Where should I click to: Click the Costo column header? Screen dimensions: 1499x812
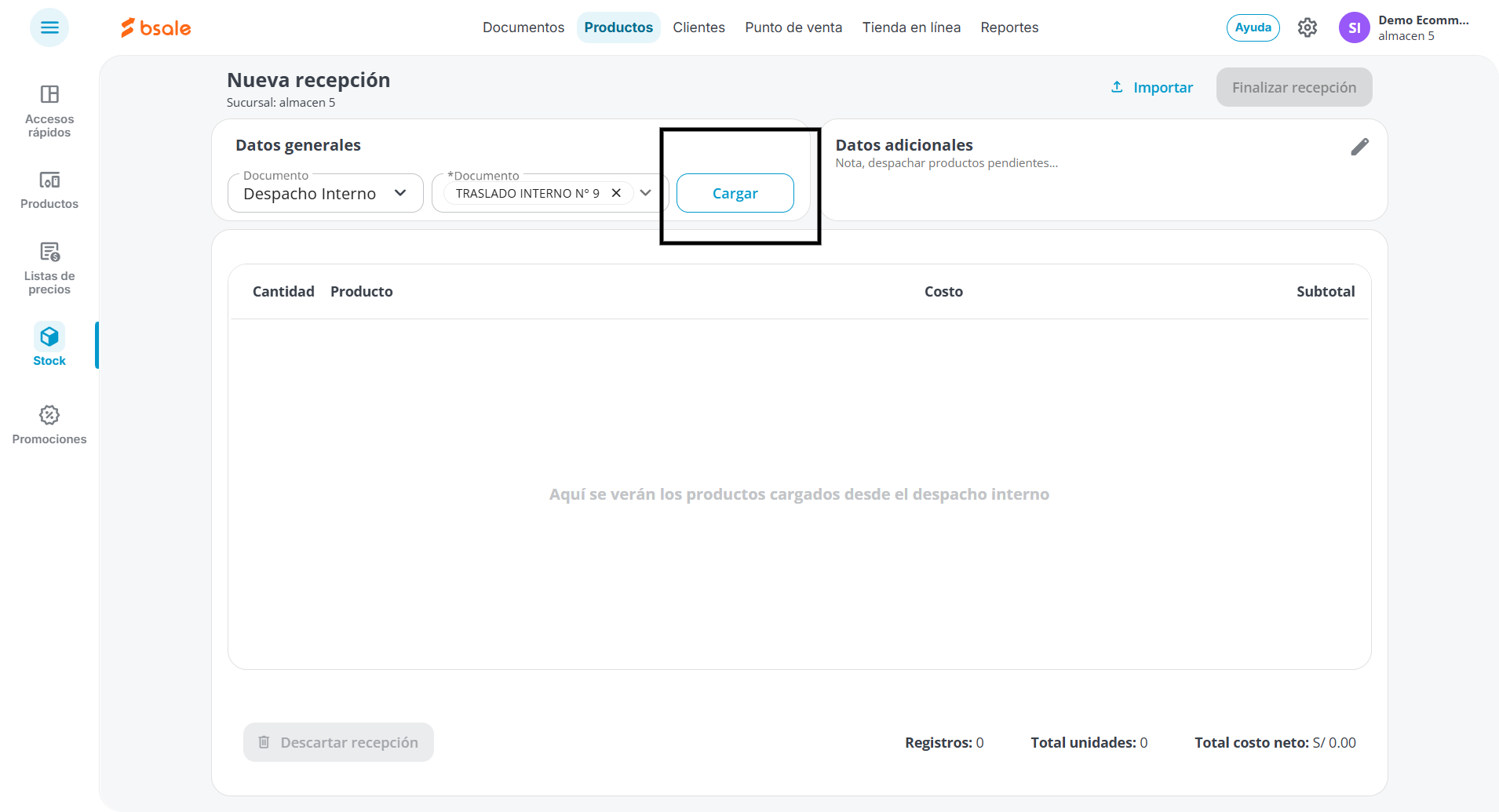pyautogui.click(x=943, y=292)
